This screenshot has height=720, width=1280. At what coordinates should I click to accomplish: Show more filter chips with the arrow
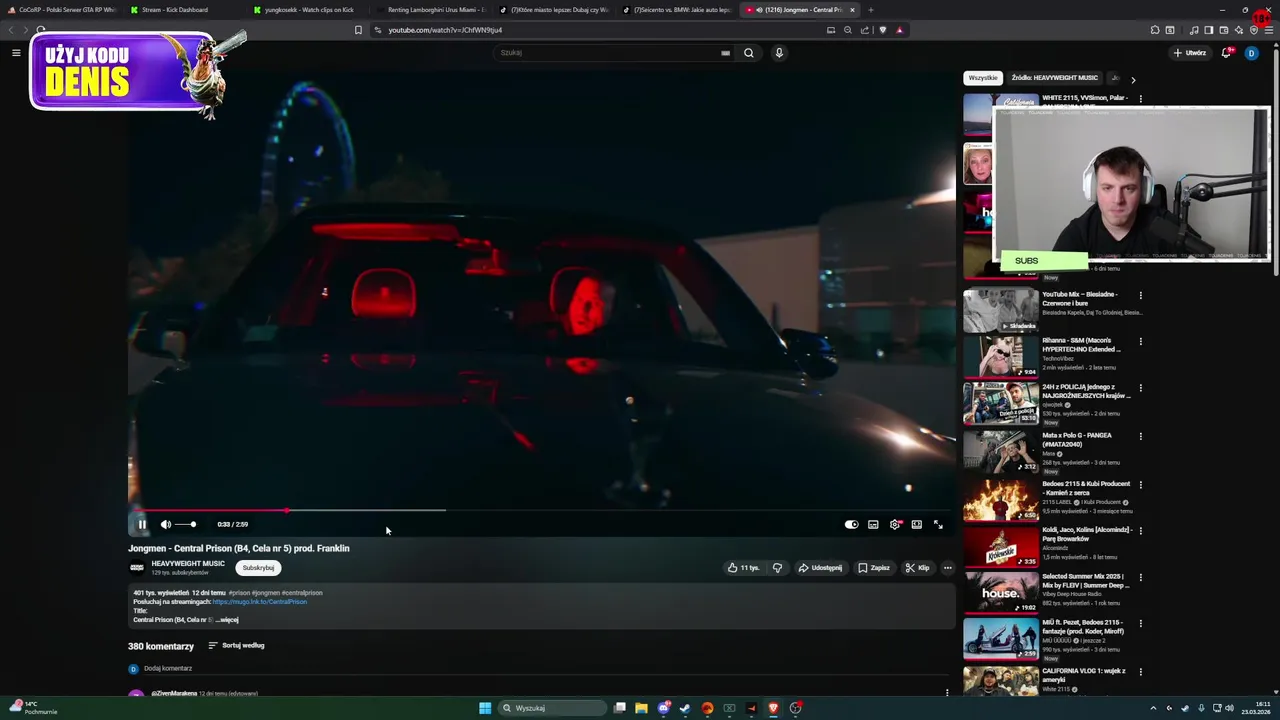(1132, 79)
